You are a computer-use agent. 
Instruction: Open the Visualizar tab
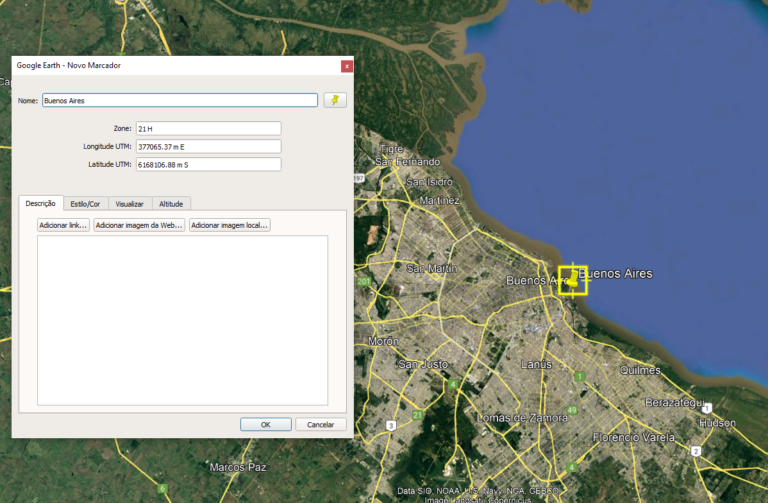[129, 203]
